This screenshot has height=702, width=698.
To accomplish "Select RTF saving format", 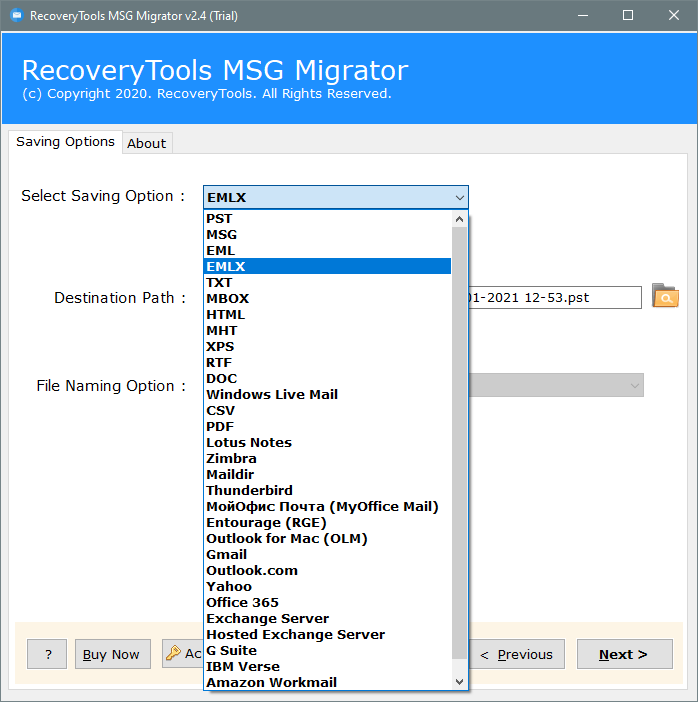I will (327, 363).
